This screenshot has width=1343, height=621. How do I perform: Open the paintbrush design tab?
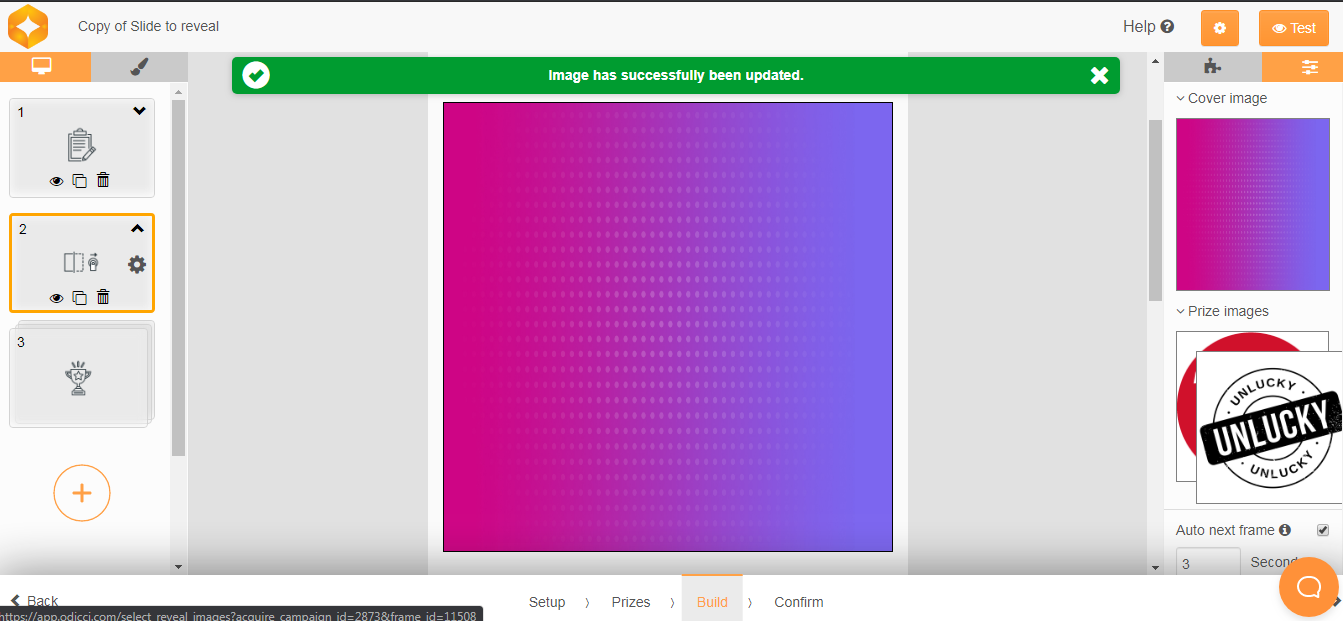tap(139, 67)
